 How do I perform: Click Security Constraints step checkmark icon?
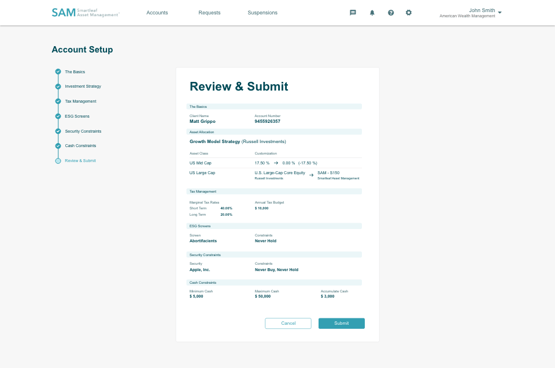point(58,131)
